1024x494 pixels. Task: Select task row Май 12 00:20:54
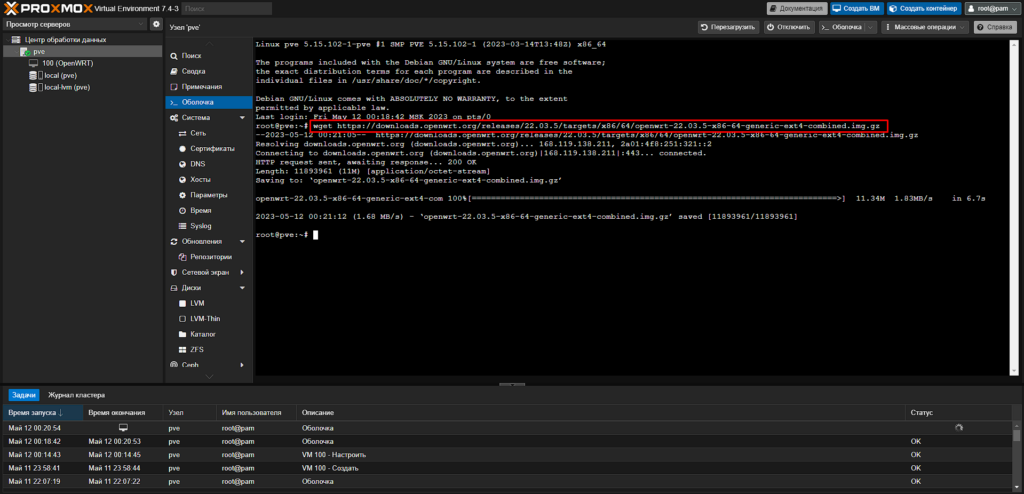click(507, 428)
